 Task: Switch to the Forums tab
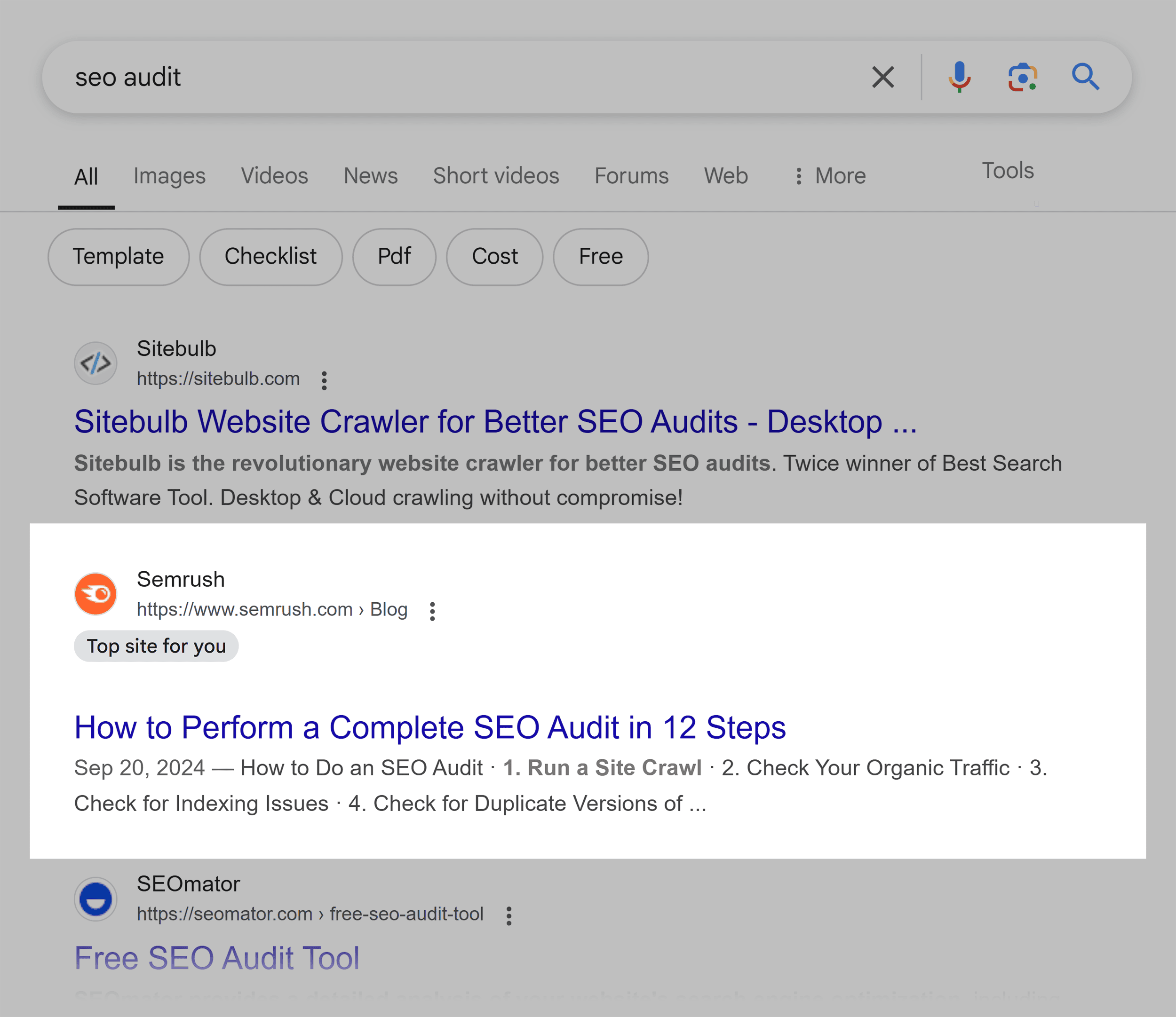pos(631,176)
